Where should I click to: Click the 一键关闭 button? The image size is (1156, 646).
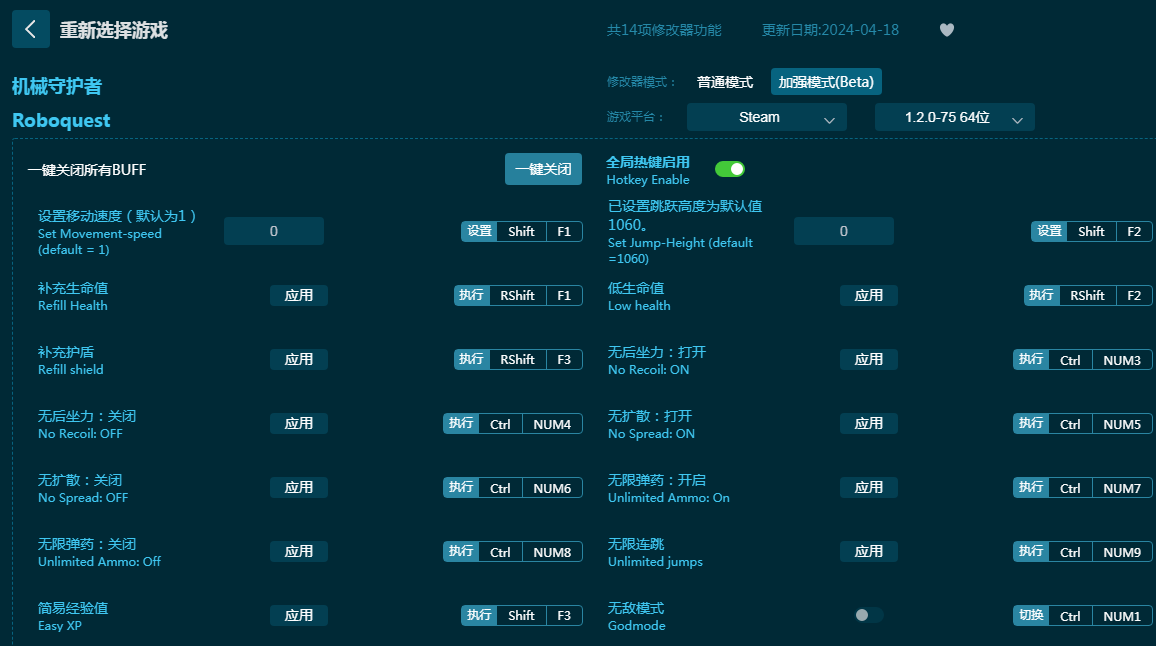pyautogui.click(x=543, y=170)
